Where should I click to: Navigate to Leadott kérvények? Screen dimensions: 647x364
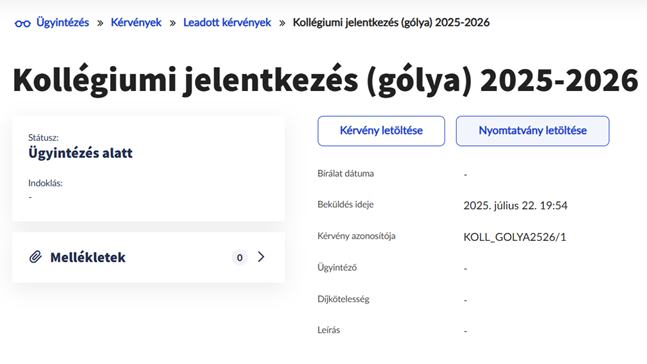point(227,22)
